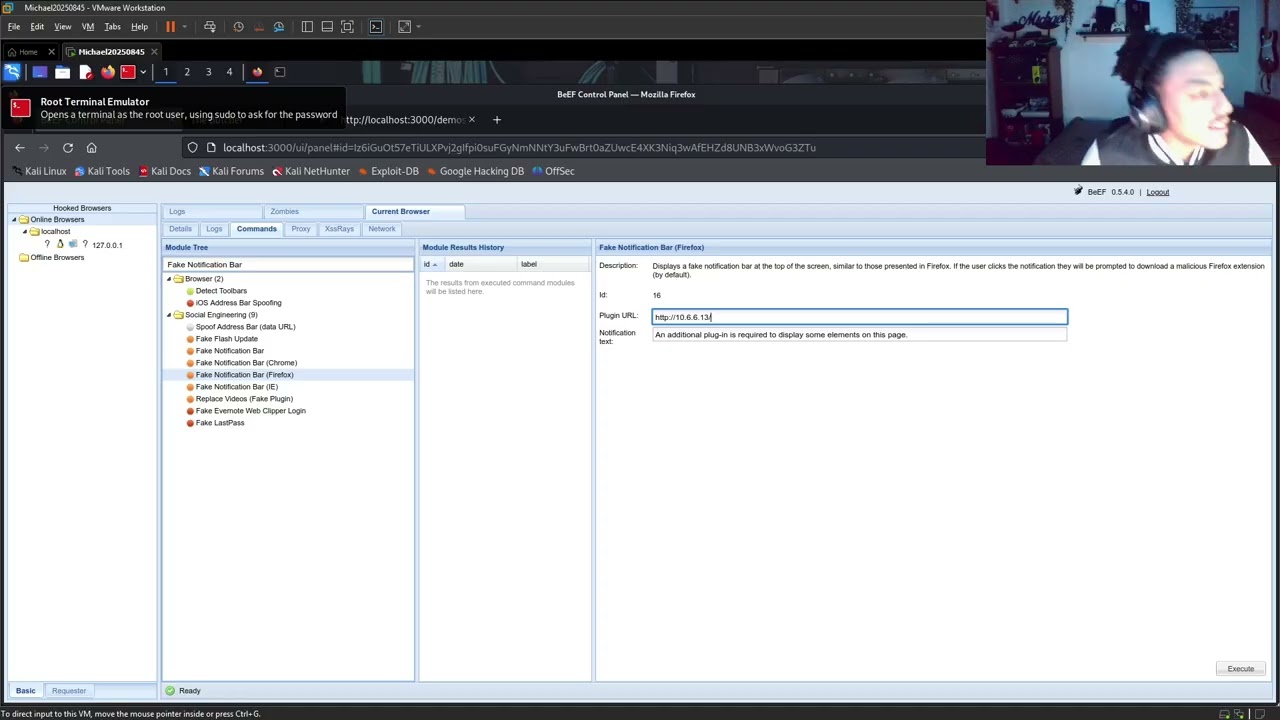Switch to Kali workspace 4

click(229, 72)
